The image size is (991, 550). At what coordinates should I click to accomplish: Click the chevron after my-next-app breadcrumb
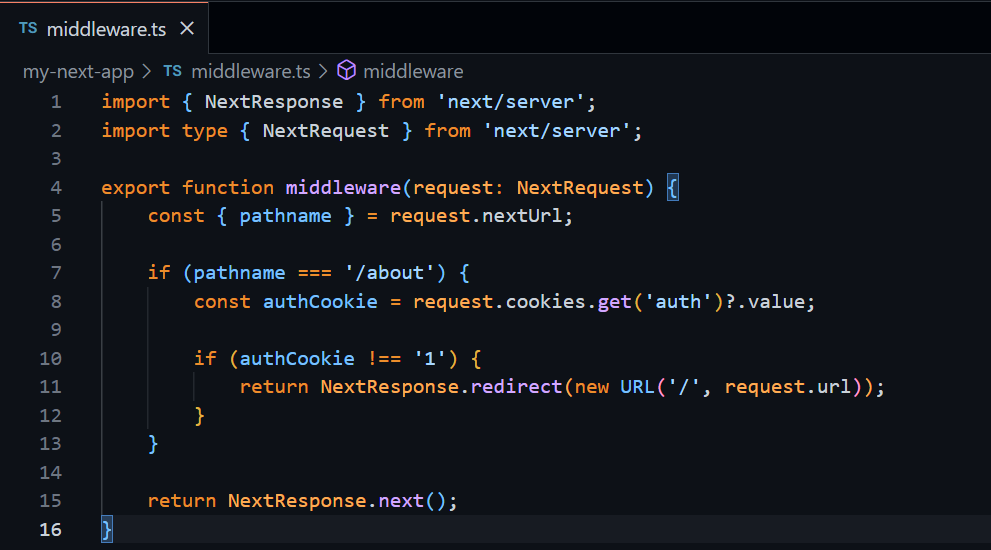click(145, 71)
